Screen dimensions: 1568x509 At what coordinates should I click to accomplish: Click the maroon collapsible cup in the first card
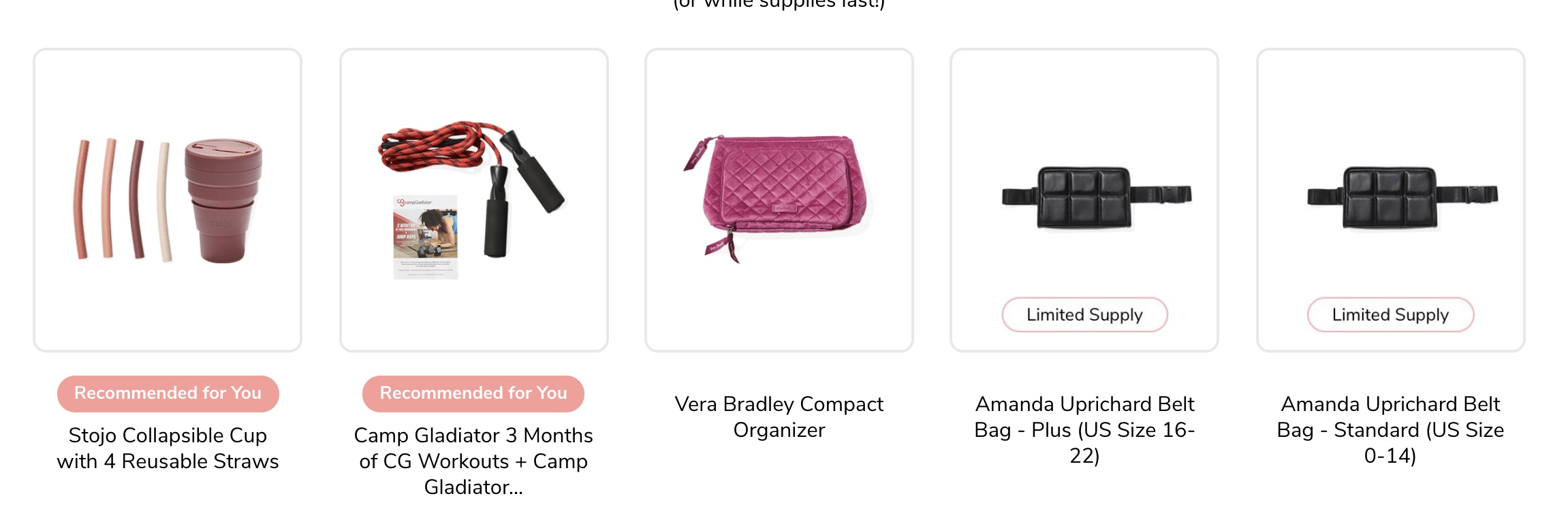click(223, 200)
